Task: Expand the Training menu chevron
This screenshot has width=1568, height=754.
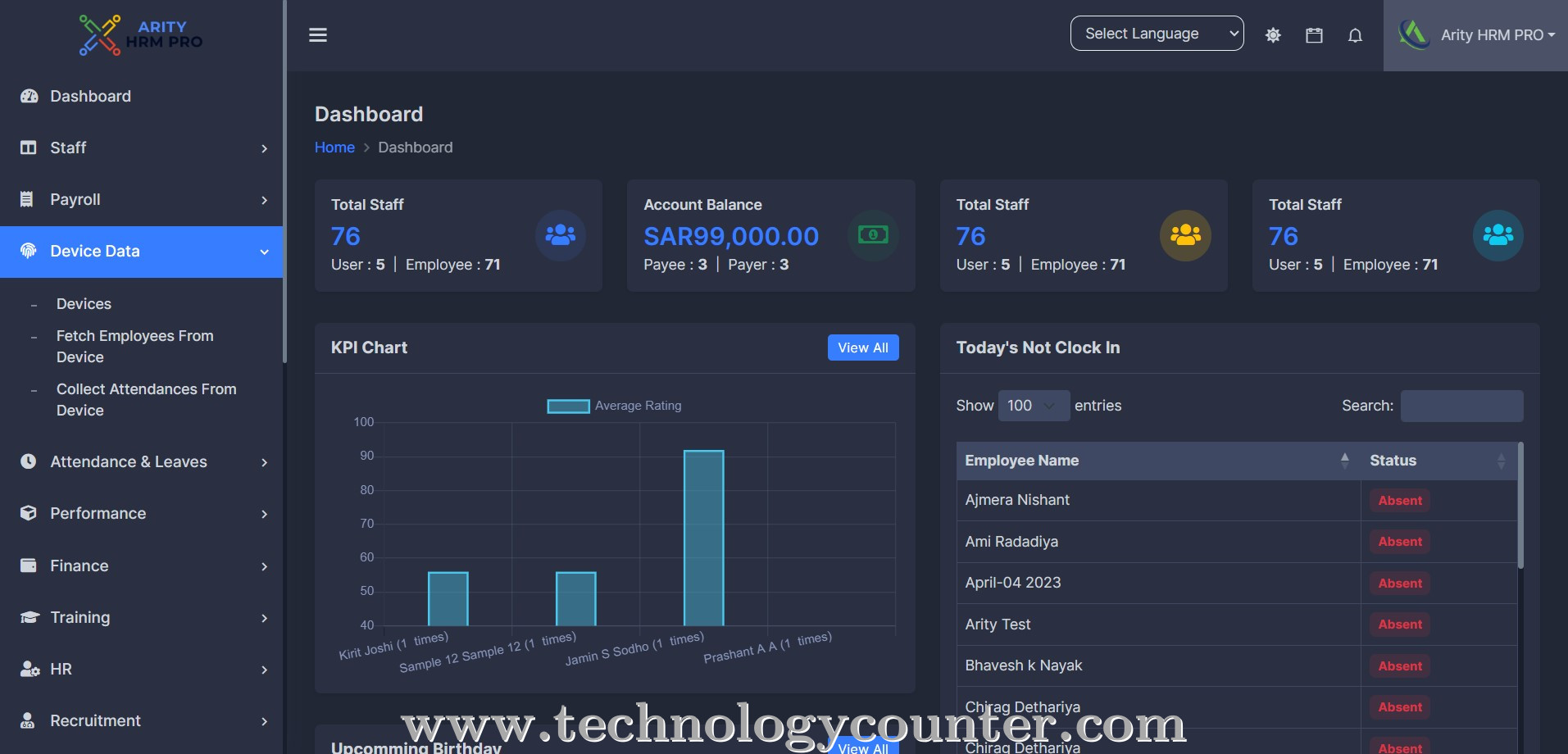Action: [x=264, y=618]
